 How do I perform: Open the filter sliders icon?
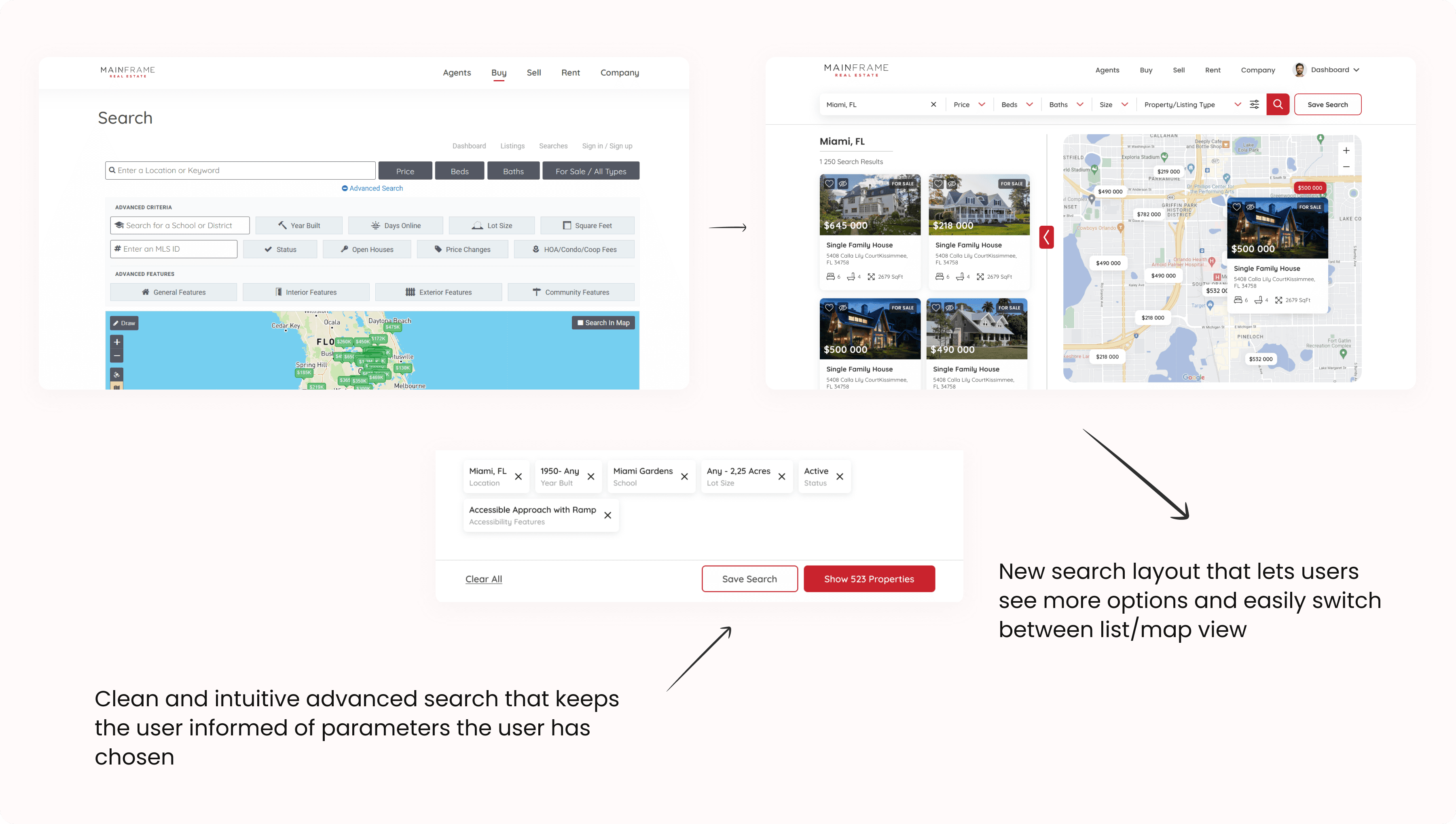point(1254,104)
